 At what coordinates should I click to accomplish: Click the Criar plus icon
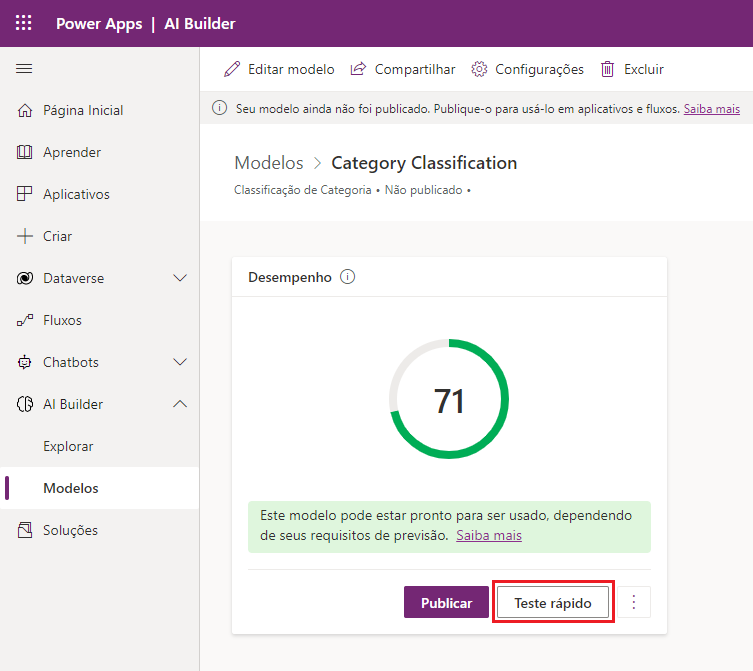point(24,236)
